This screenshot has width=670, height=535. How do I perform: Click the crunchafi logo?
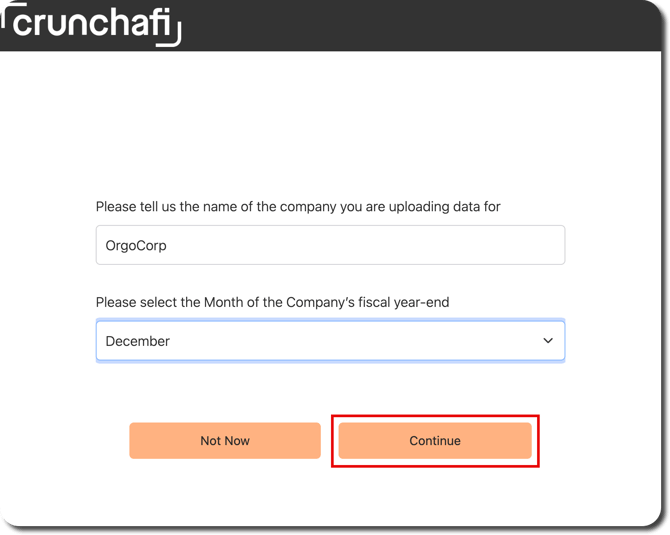coord(91,24)
